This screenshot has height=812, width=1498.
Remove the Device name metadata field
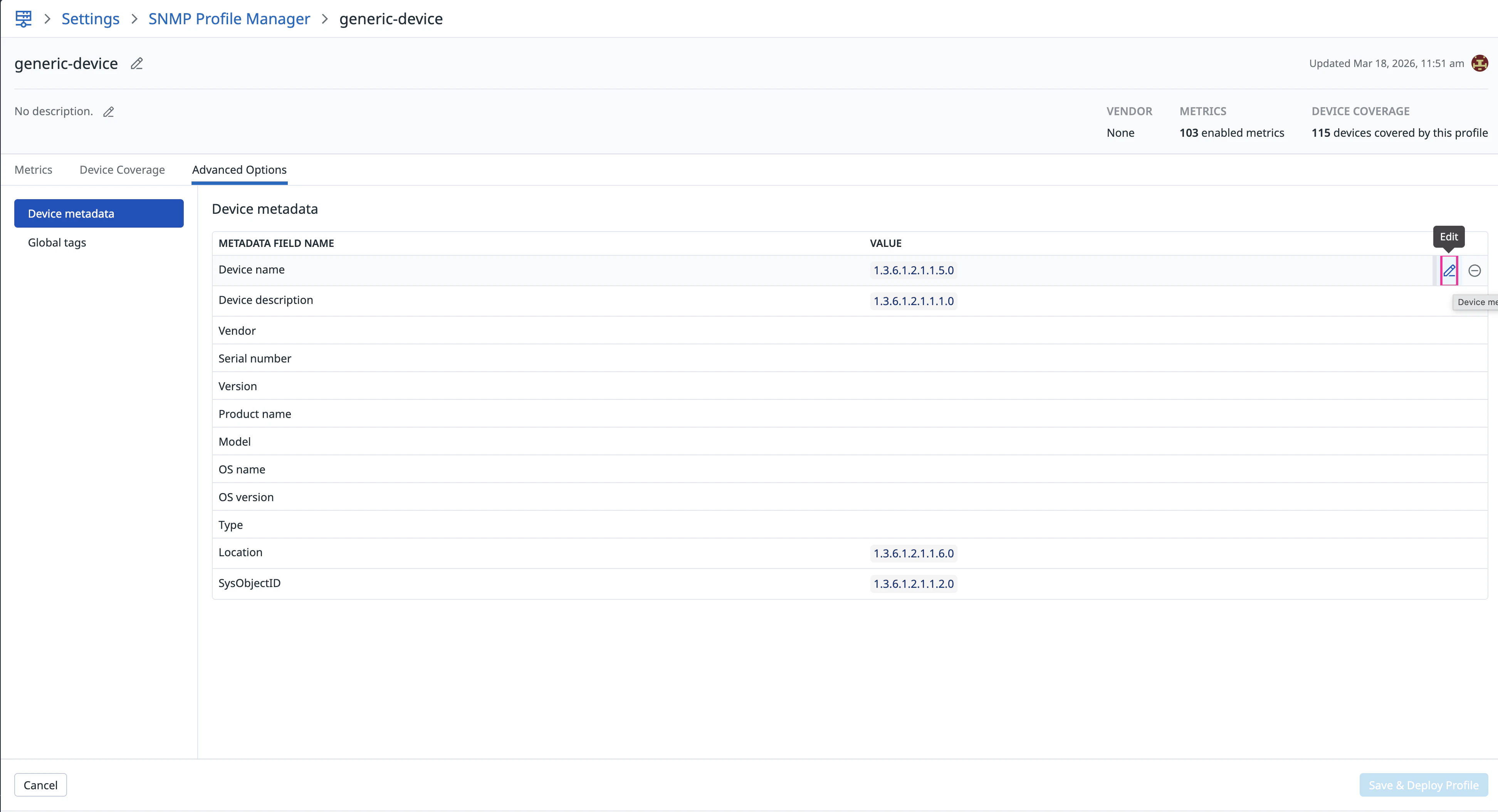(x=1474, y=270)
